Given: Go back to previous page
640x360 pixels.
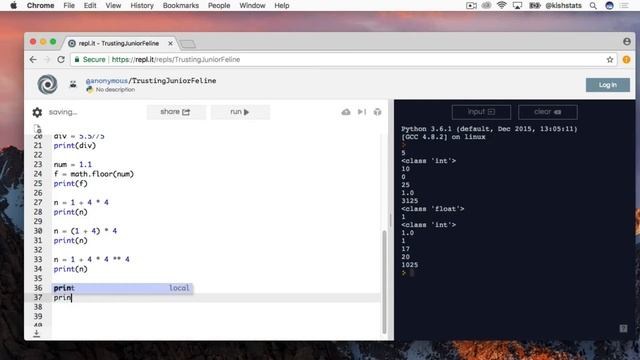Looking at the screenshot, I should pyautogui.click(x=33, y=60).
